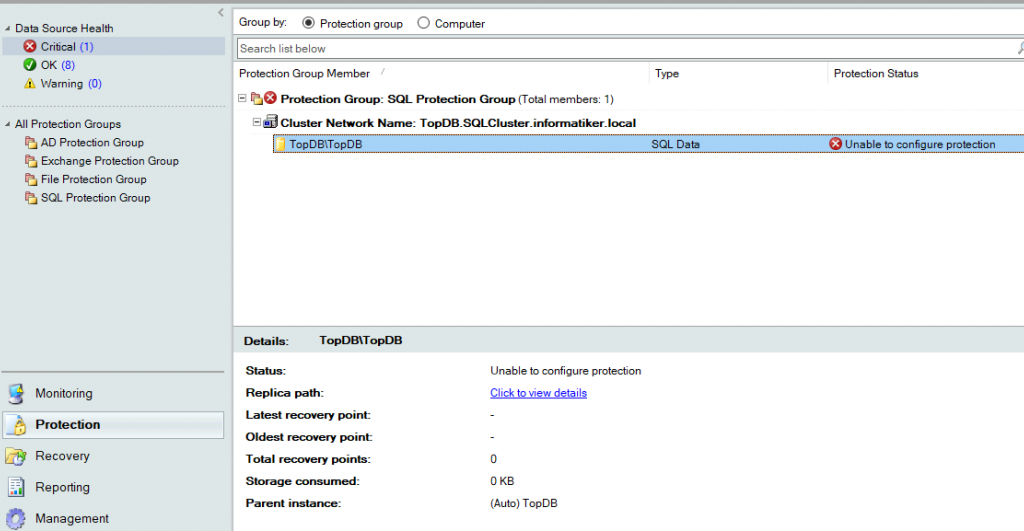This screenshot has width=1024, height=531.
Task: Click the Management gear icon
Action: [x=16, y=519]
